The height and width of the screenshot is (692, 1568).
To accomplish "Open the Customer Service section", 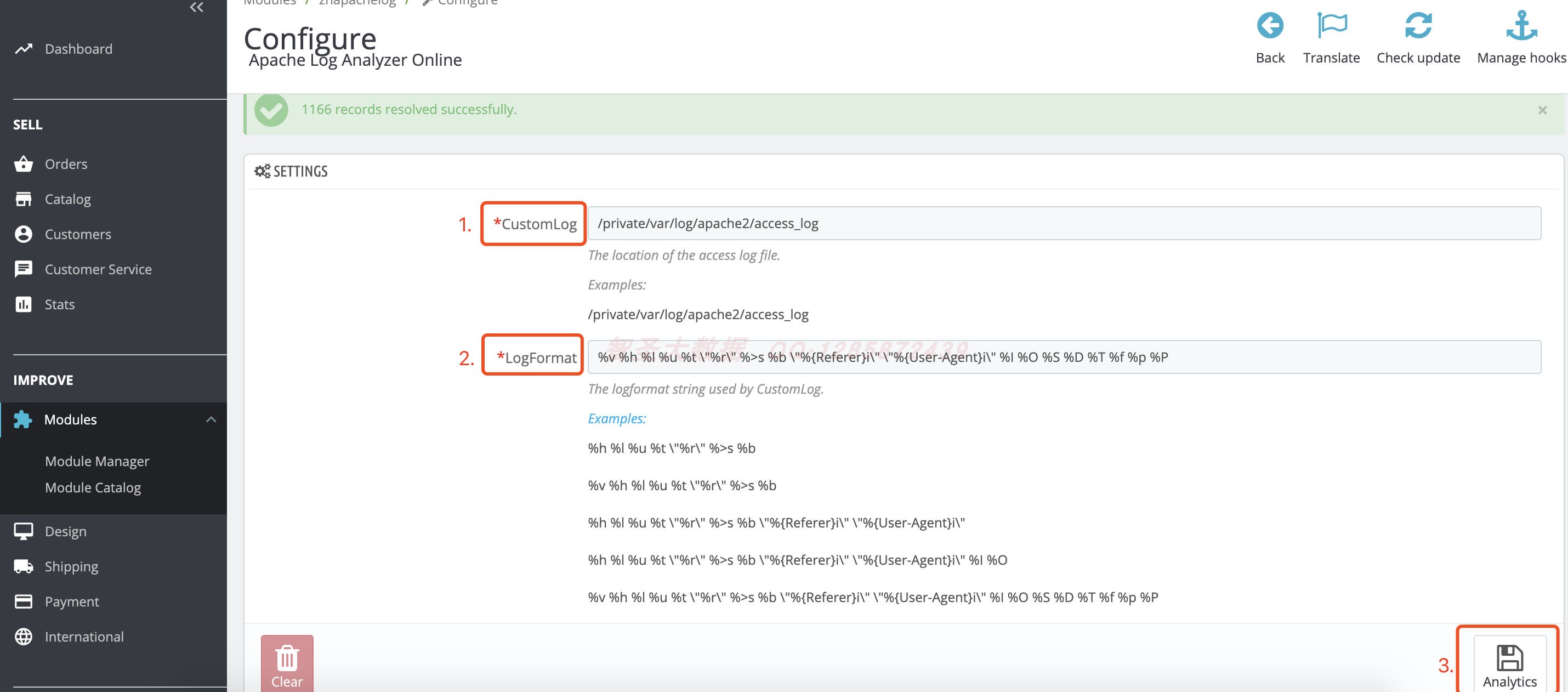I will (98, 269).
